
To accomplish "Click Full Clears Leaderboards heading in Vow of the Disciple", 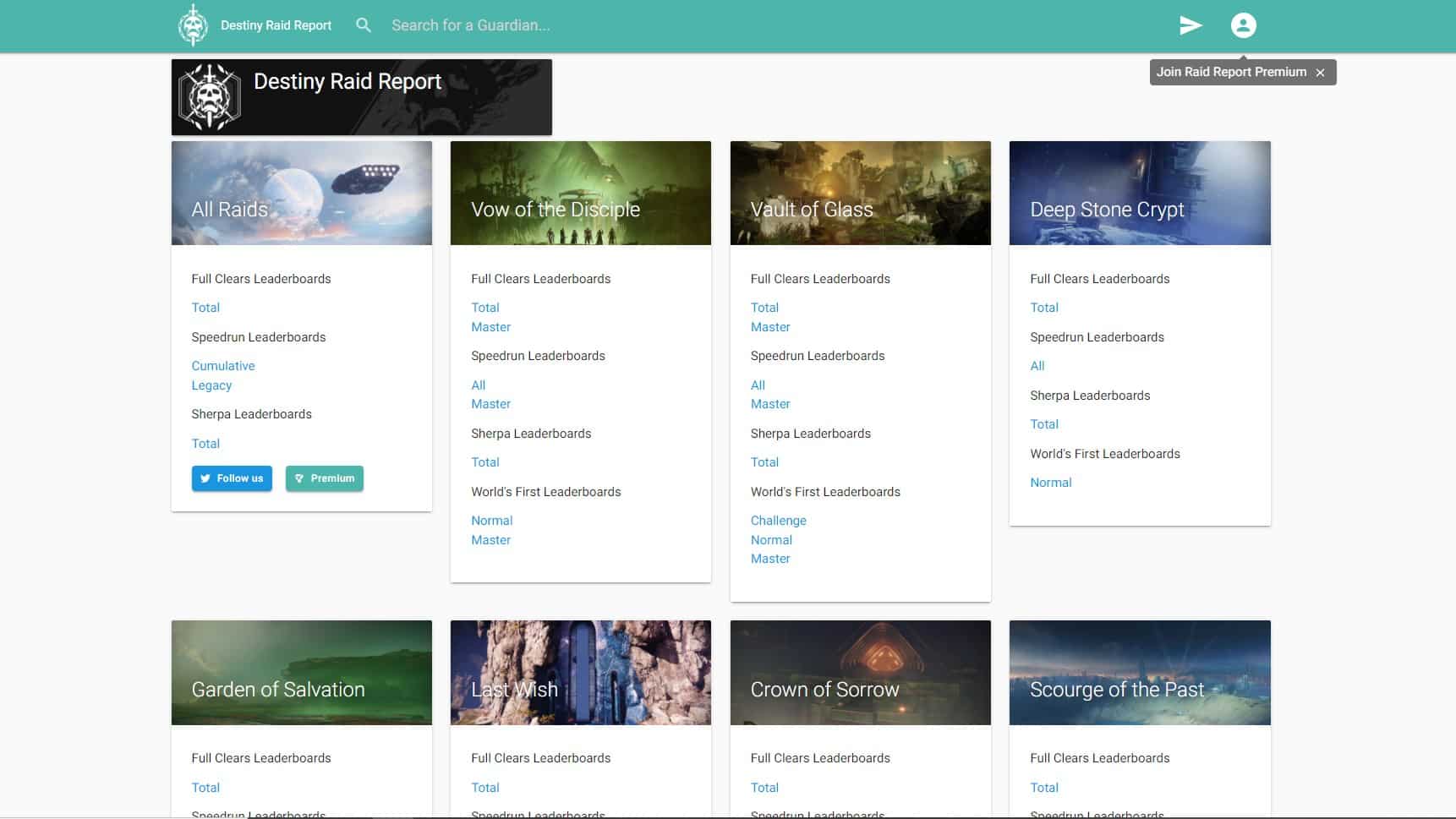I will coord(541,279).
